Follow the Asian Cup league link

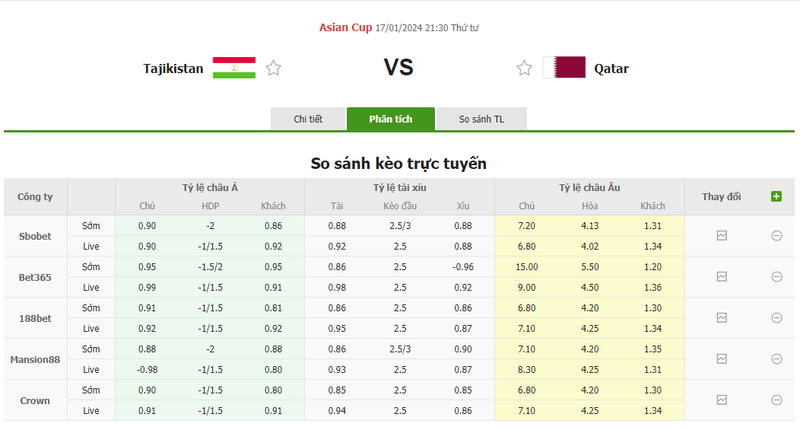345,27
